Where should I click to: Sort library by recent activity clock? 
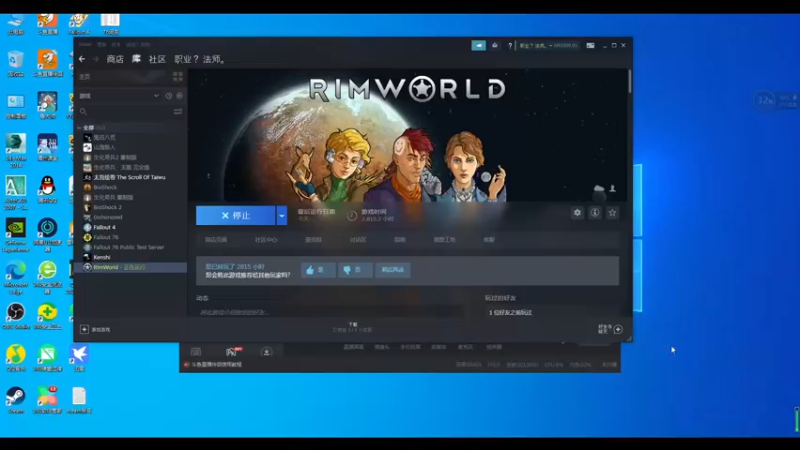click(x=169, y=96)
